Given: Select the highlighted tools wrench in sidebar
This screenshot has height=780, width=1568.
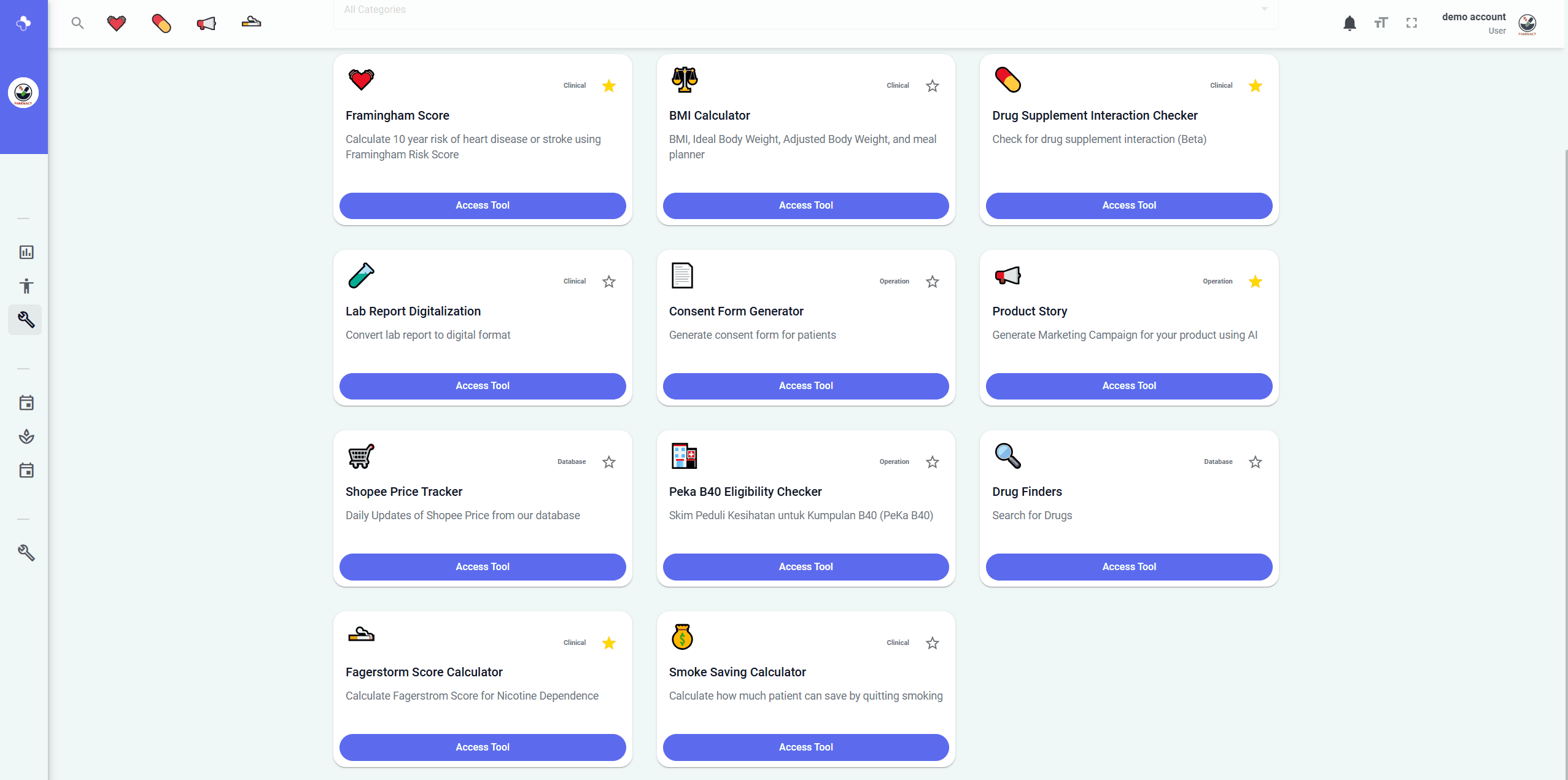Looking at the screenshot, I should coord(26,320).
